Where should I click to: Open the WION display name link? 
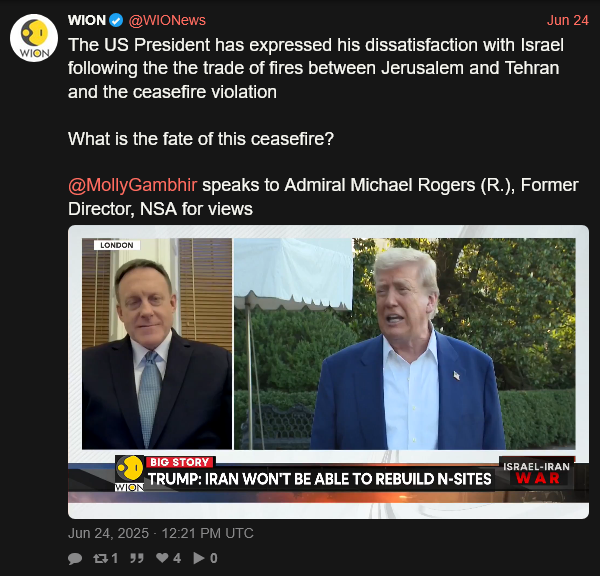pyautogui.click(x=87, y=20)
